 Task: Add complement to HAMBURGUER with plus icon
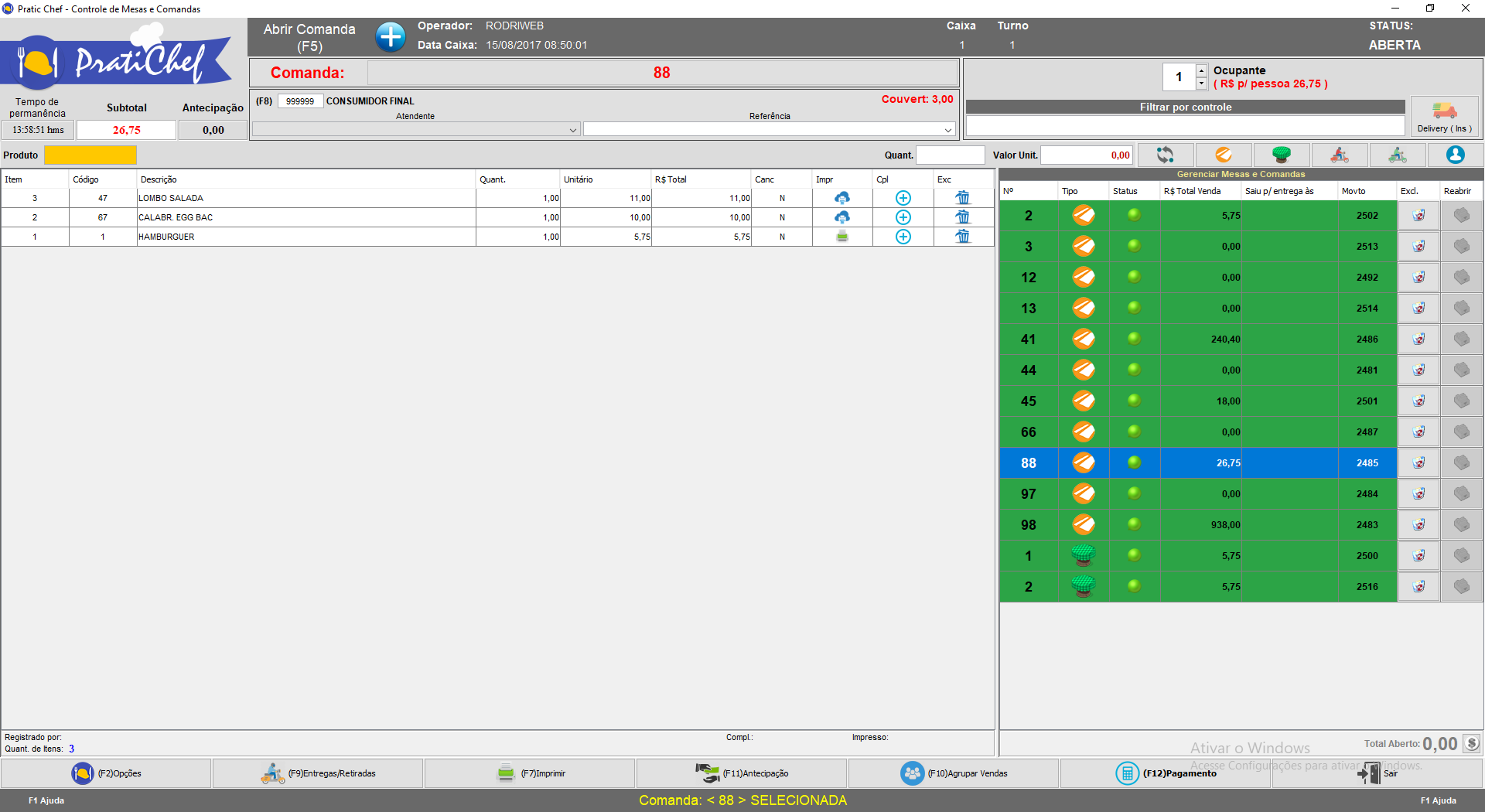pyautogui.click(x=903, y=237)
